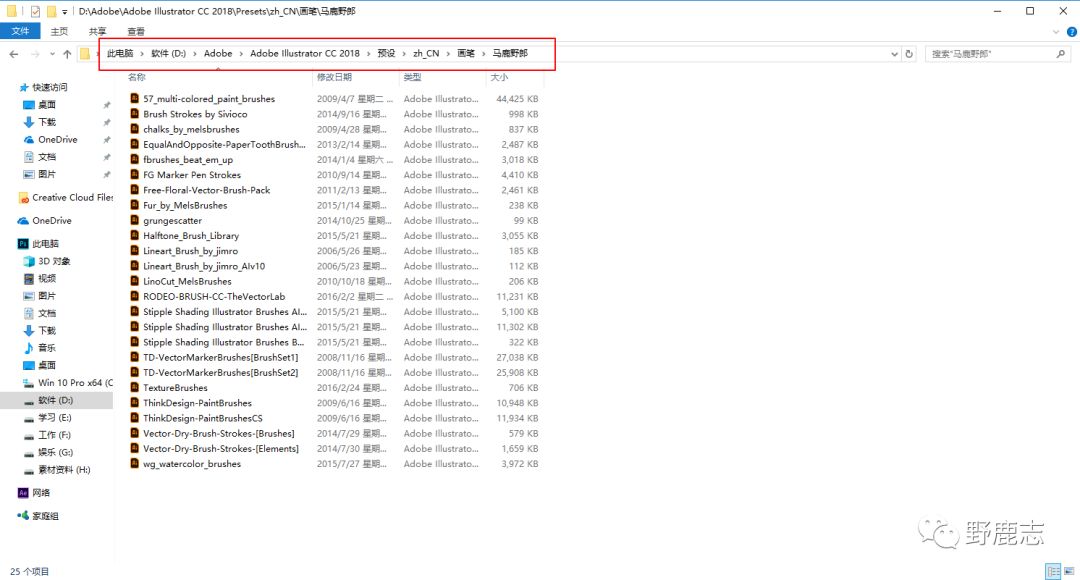The width and height of the screenshot is (1080, 580).
Task: Select Halftone_Brush_Library file icon
Action: pyautogui.click(x=134, y=236)
